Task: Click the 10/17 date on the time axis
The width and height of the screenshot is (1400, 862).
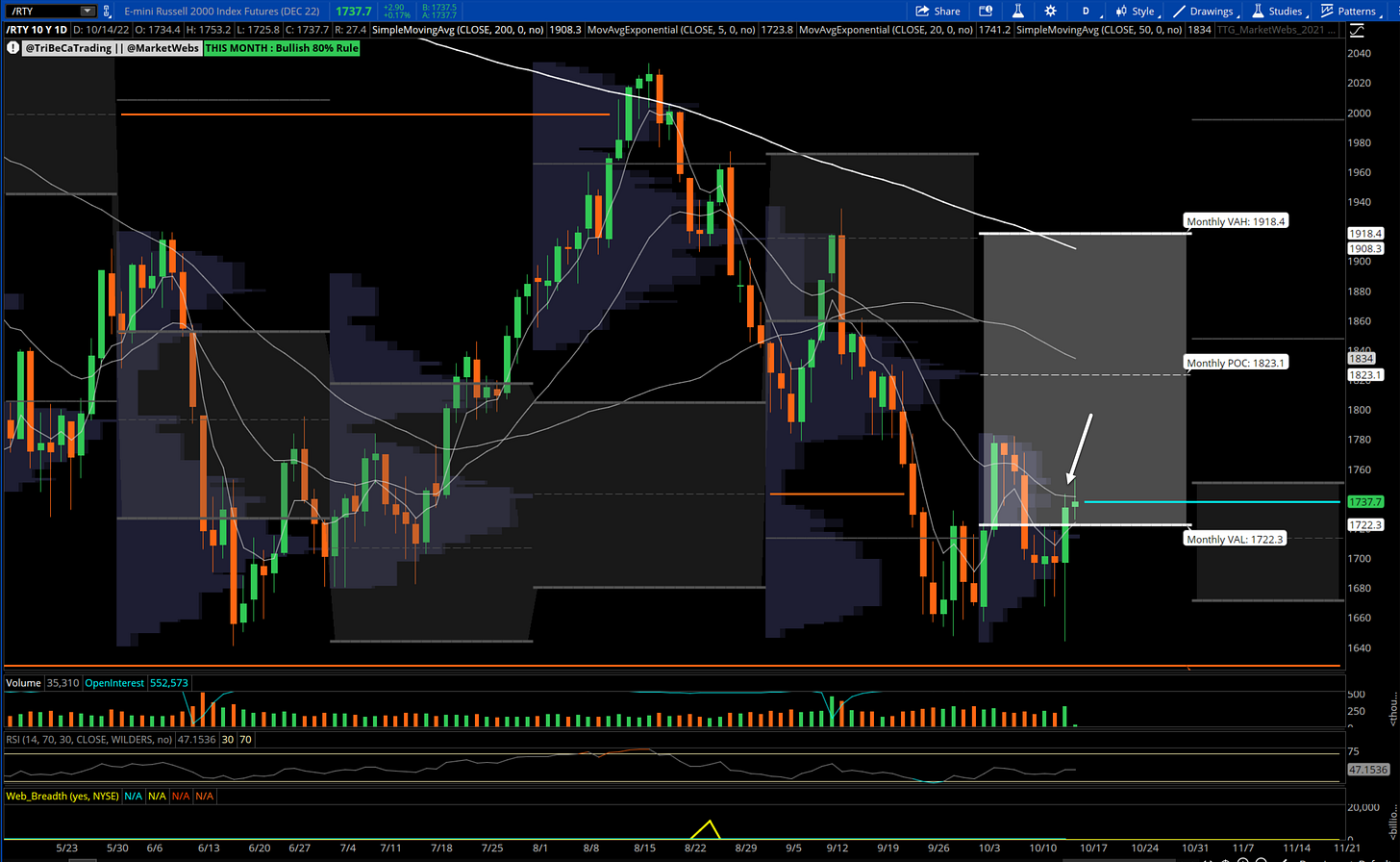Action: click(1092, 848)
